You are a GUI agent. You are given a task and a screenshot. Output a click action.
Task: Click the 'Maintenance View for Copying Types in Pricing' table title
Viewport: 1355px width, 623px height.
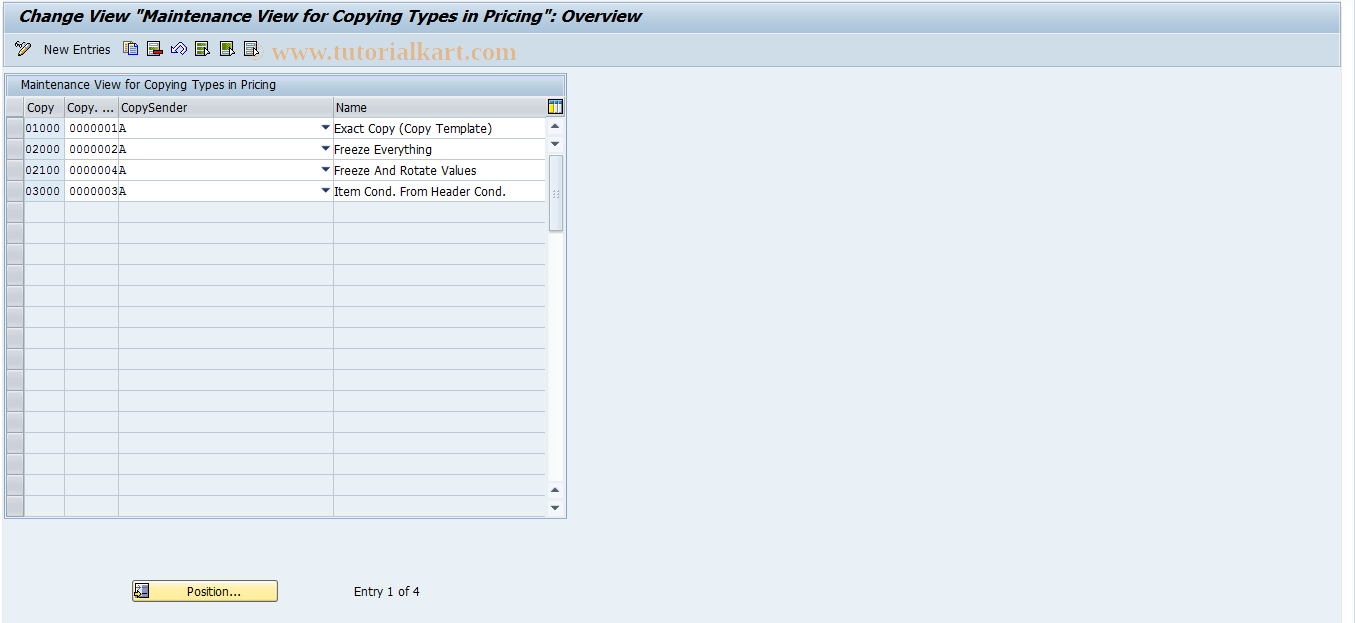[148, 85]
